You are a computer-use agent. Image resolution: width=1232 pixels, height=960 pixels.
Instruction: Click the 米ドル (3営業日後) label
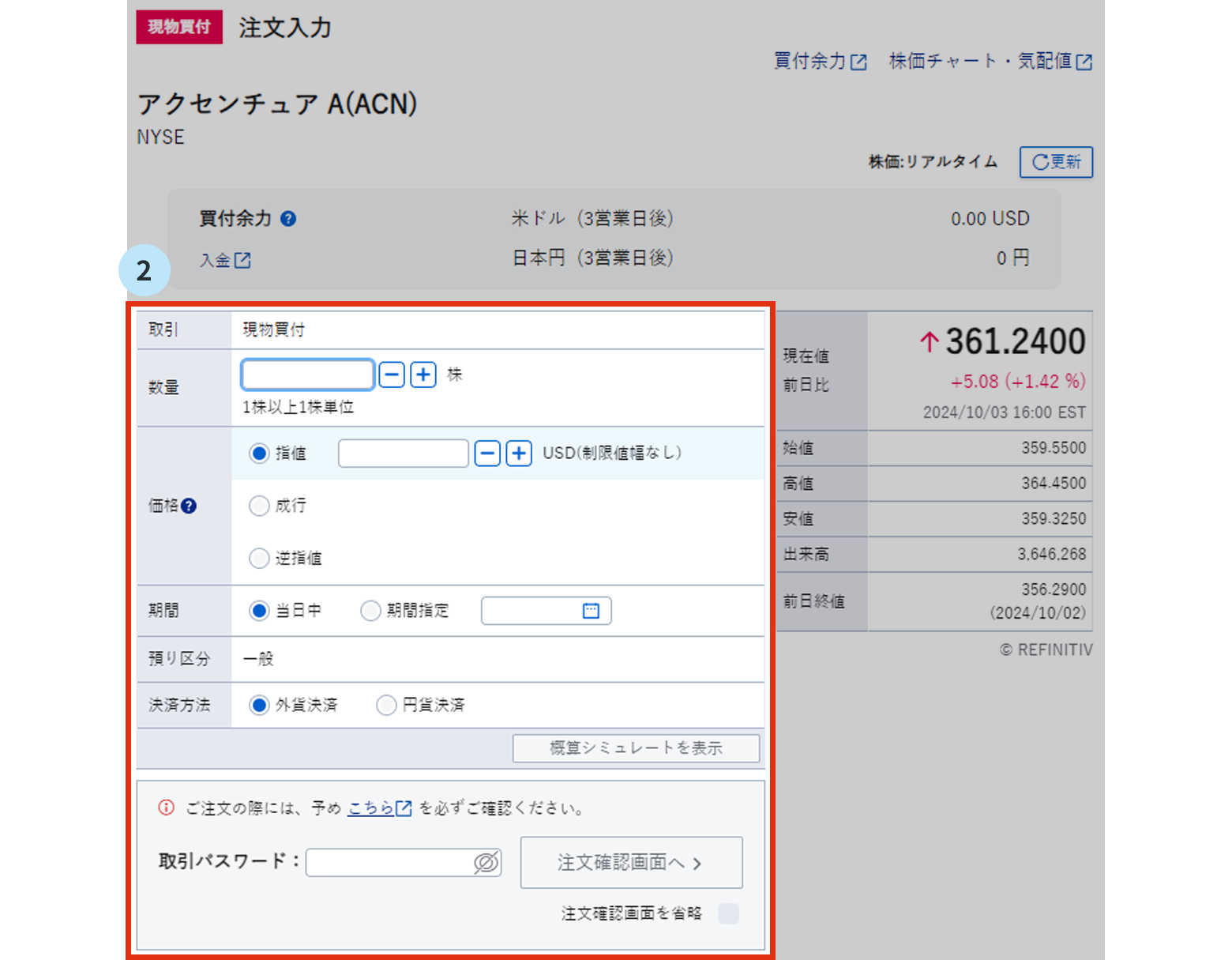pyautogui.click(x=592, y=219)
